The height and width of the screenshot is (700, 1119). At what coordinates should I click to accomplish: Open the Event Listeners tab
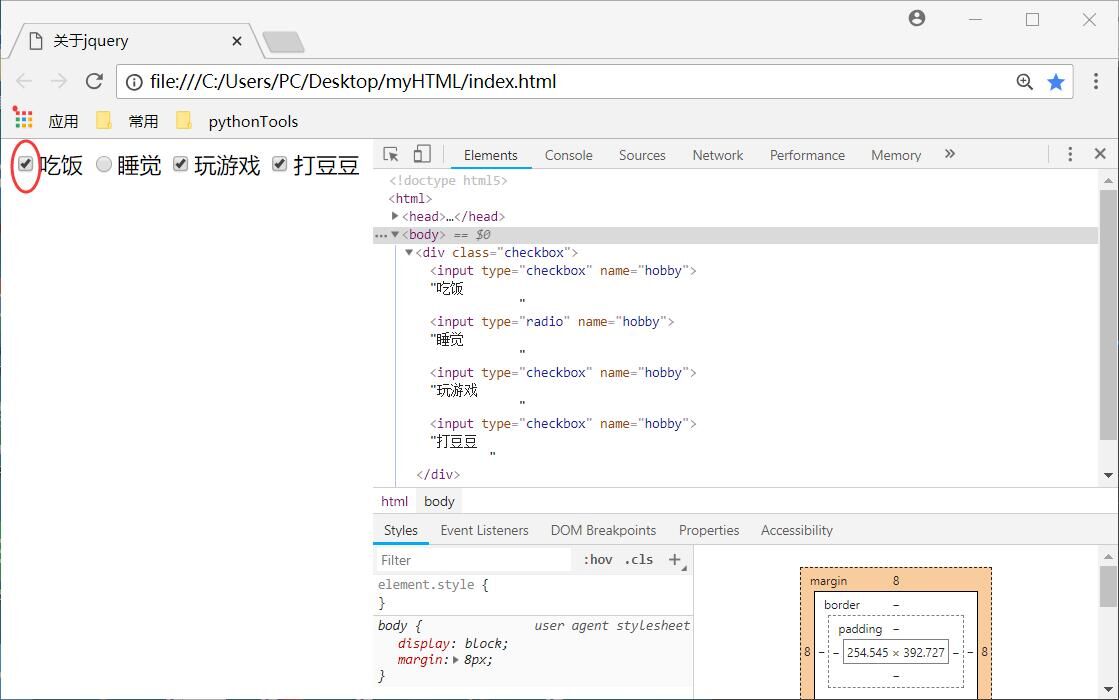(x=485, y=530)
